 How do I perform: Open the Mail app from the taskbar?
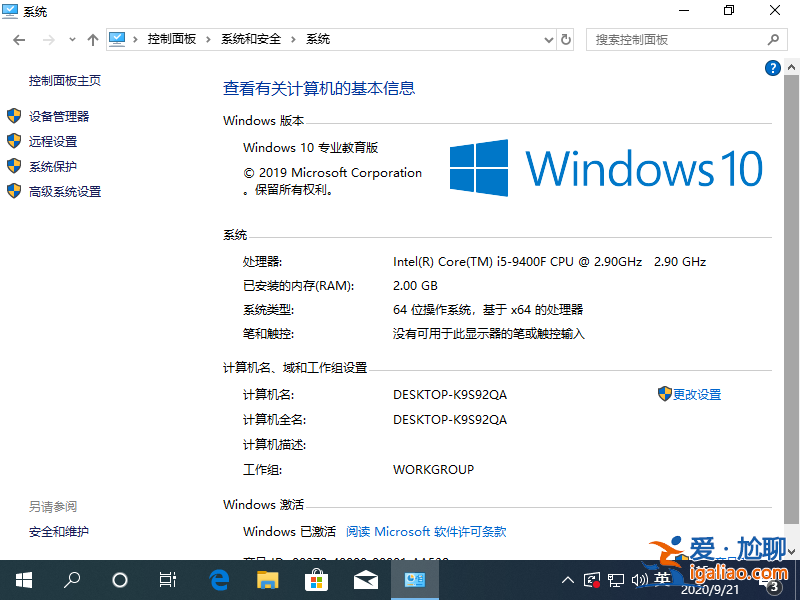[366, 579]
